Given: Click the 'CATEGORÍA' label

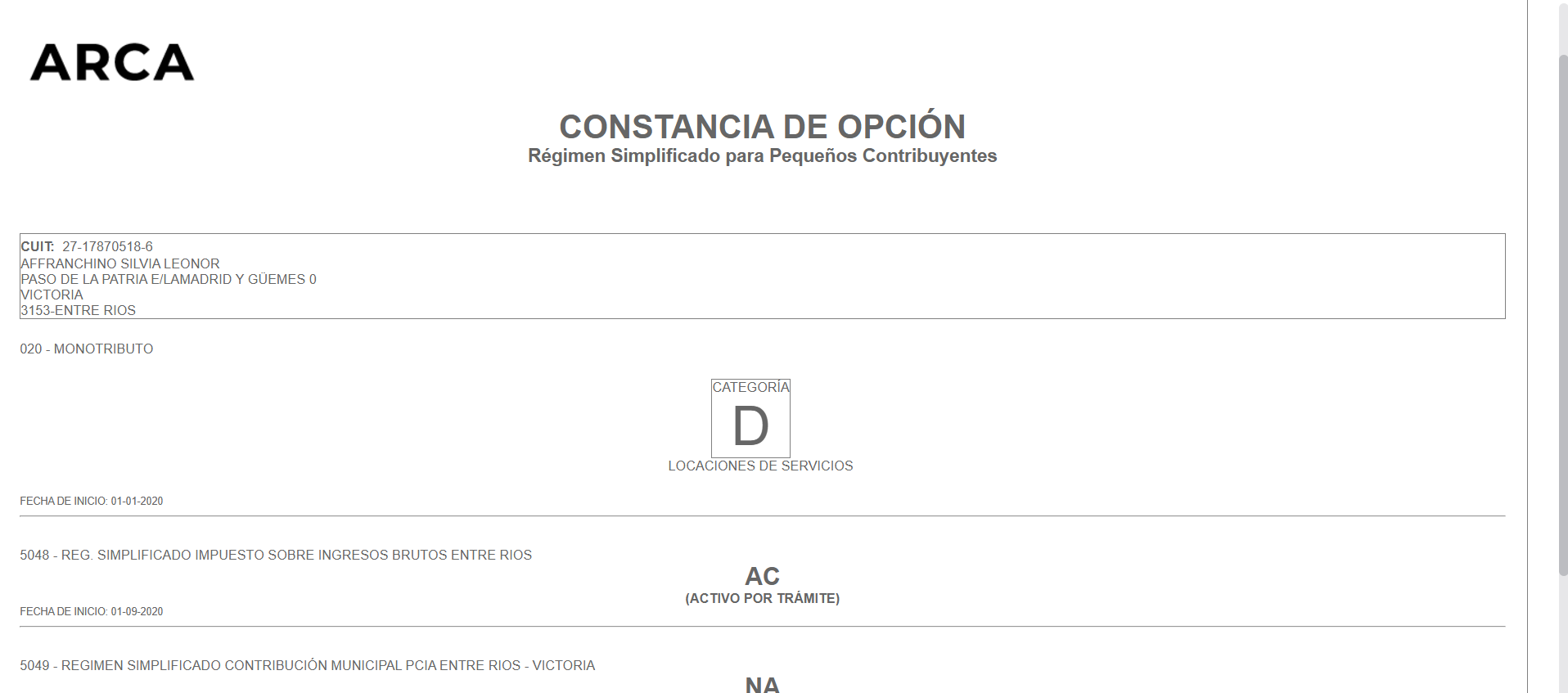Looking at the screenshot, I should click(750, 387).
